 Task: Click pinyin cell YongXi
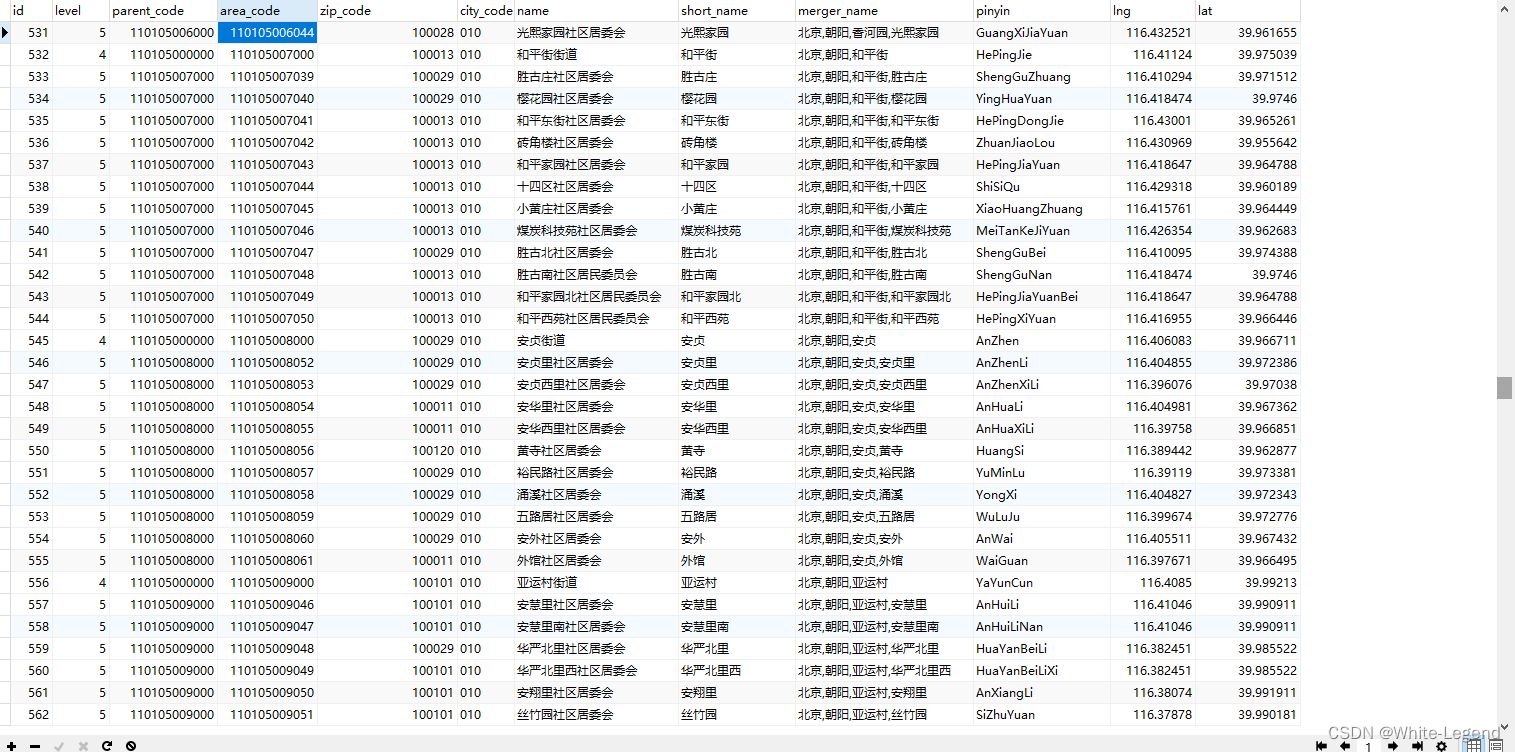pyautogui.click(x=1042, y=495)
